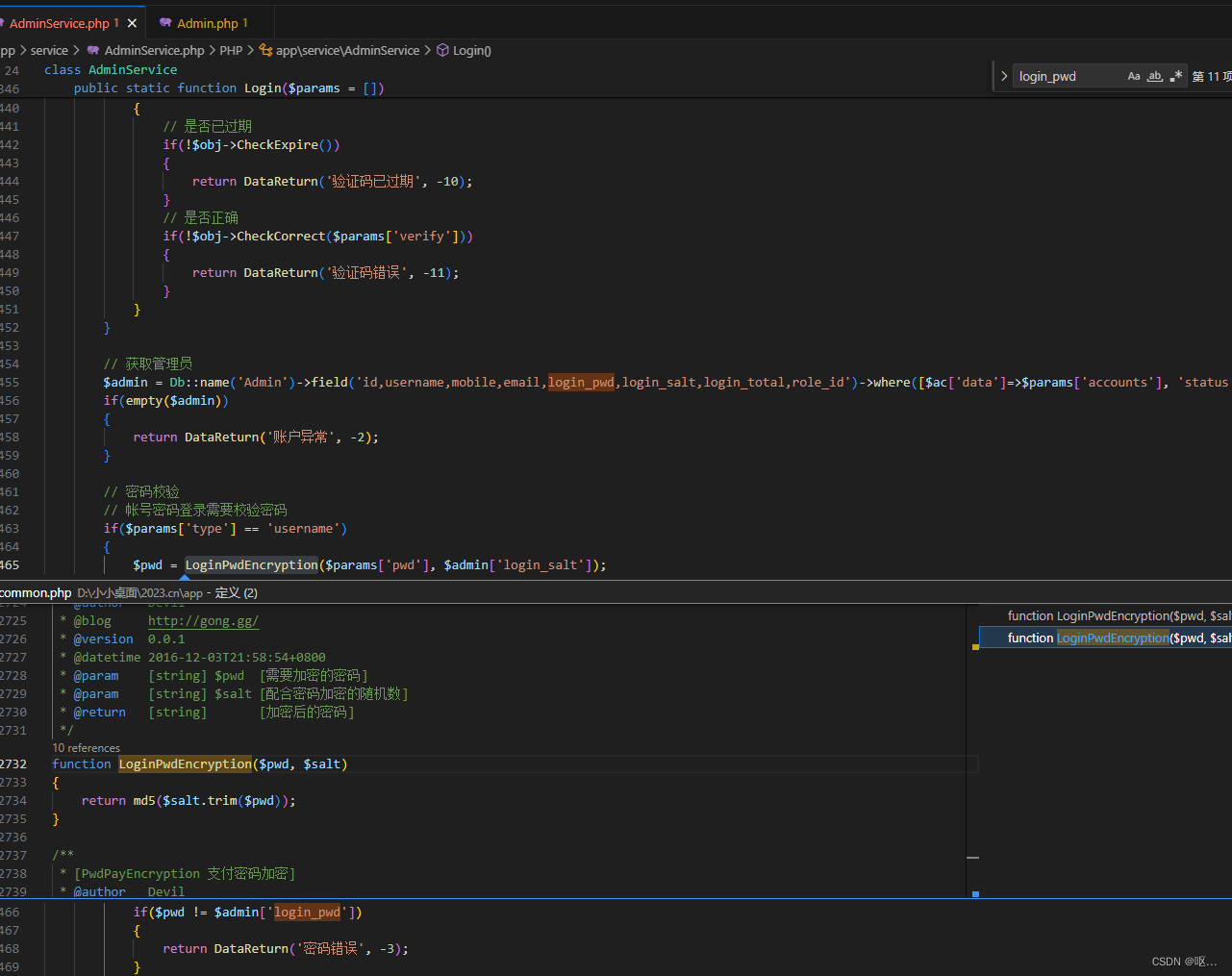Screen dimensions: 1232x976
Task: Click the 10 references code lens
Action: pos(87,748)
